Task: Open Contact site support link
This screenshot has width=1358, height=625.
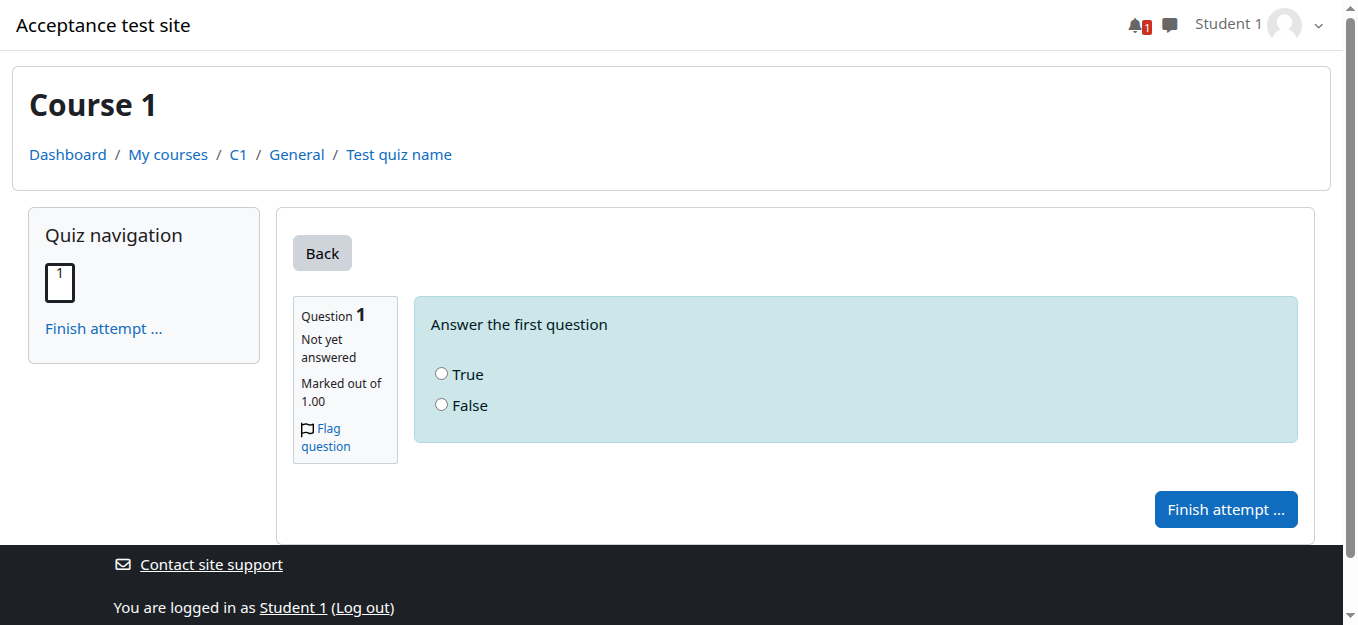Action: (211, 565)
